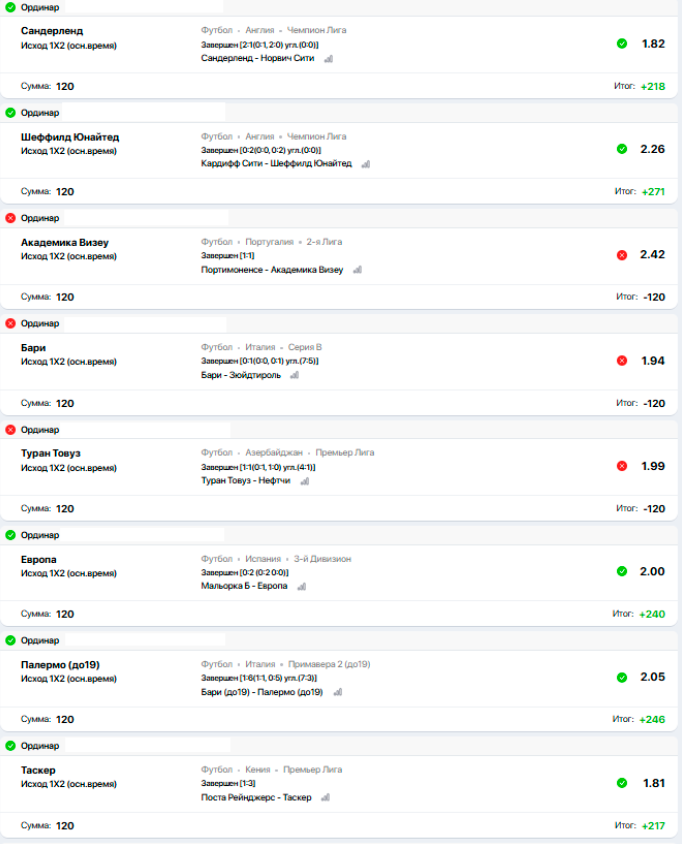Select the Шеффилд Юнайтед bet title
The image size is (682, 844).
click(x=70, y=137)
